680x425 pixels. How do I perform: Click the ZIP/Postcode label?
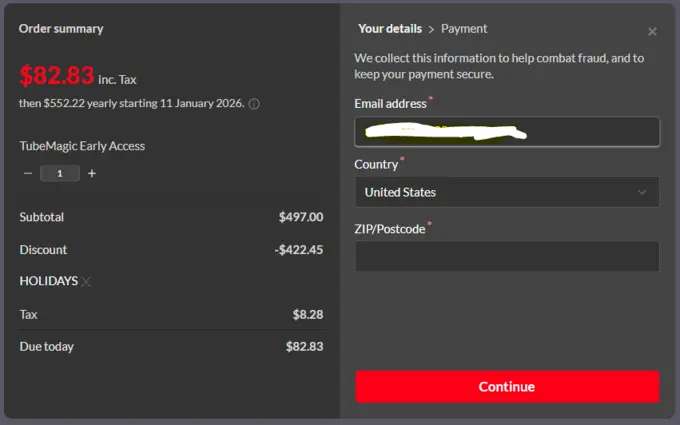click(389, 228)
